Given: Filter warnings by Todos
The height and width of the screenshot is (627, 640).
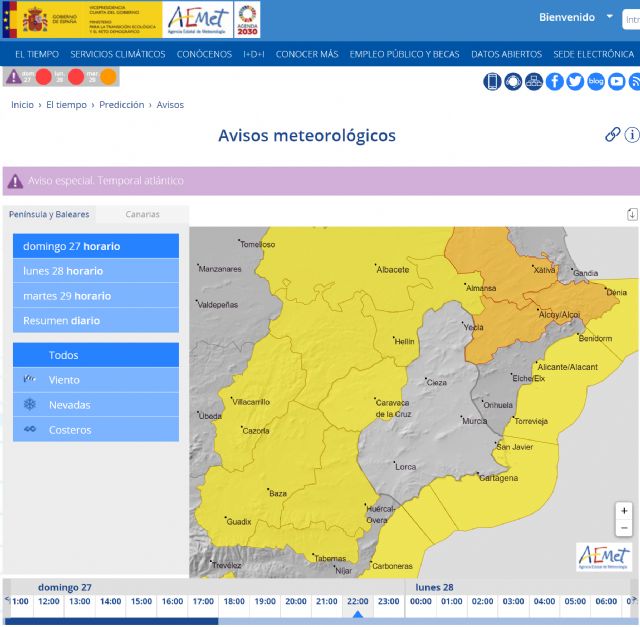Looking at the screenshot, I should pyautogui.click(x=96, y=355).
